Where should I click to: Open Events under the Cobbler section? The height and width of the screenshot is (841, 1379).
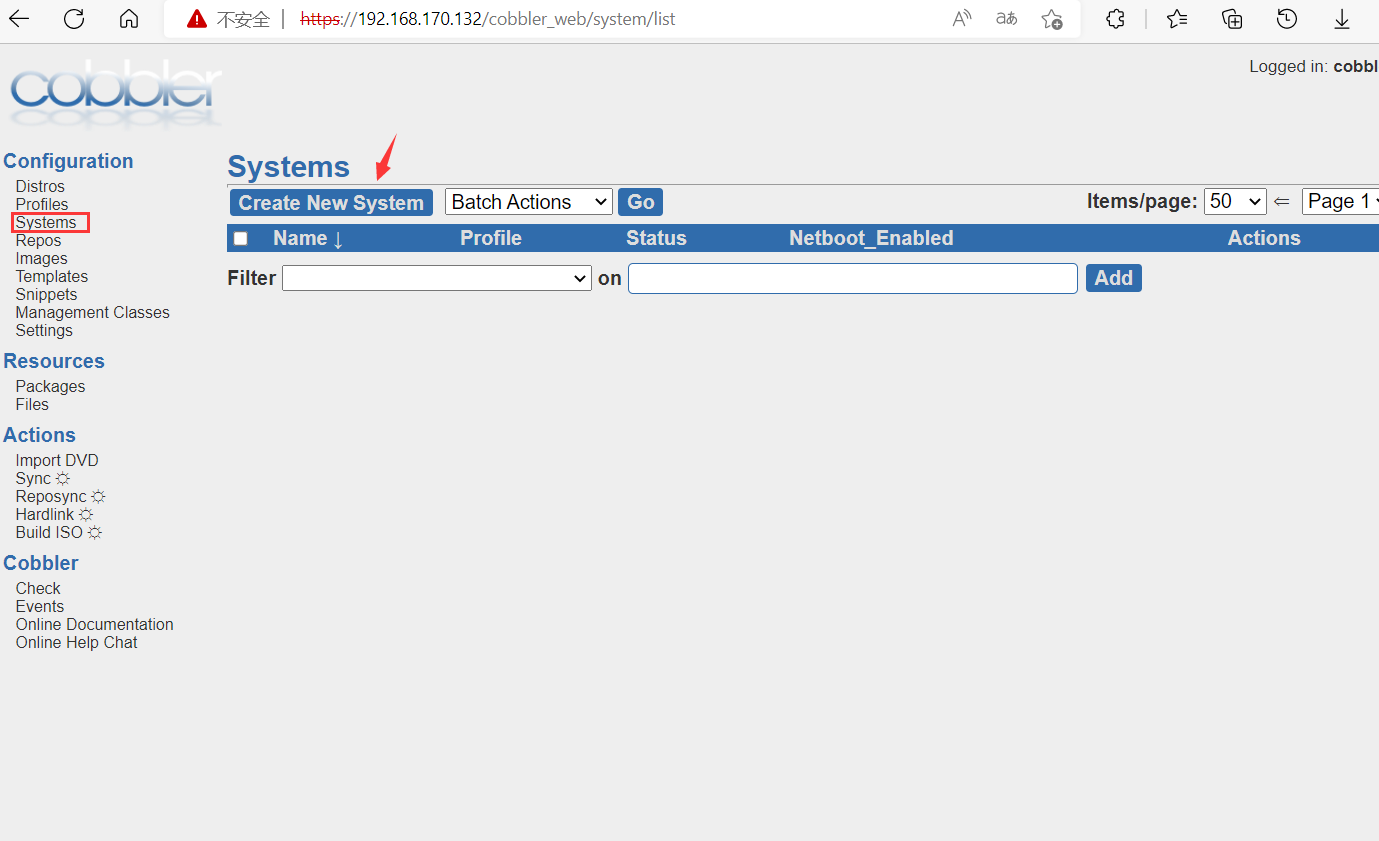(x=40, y=607)
